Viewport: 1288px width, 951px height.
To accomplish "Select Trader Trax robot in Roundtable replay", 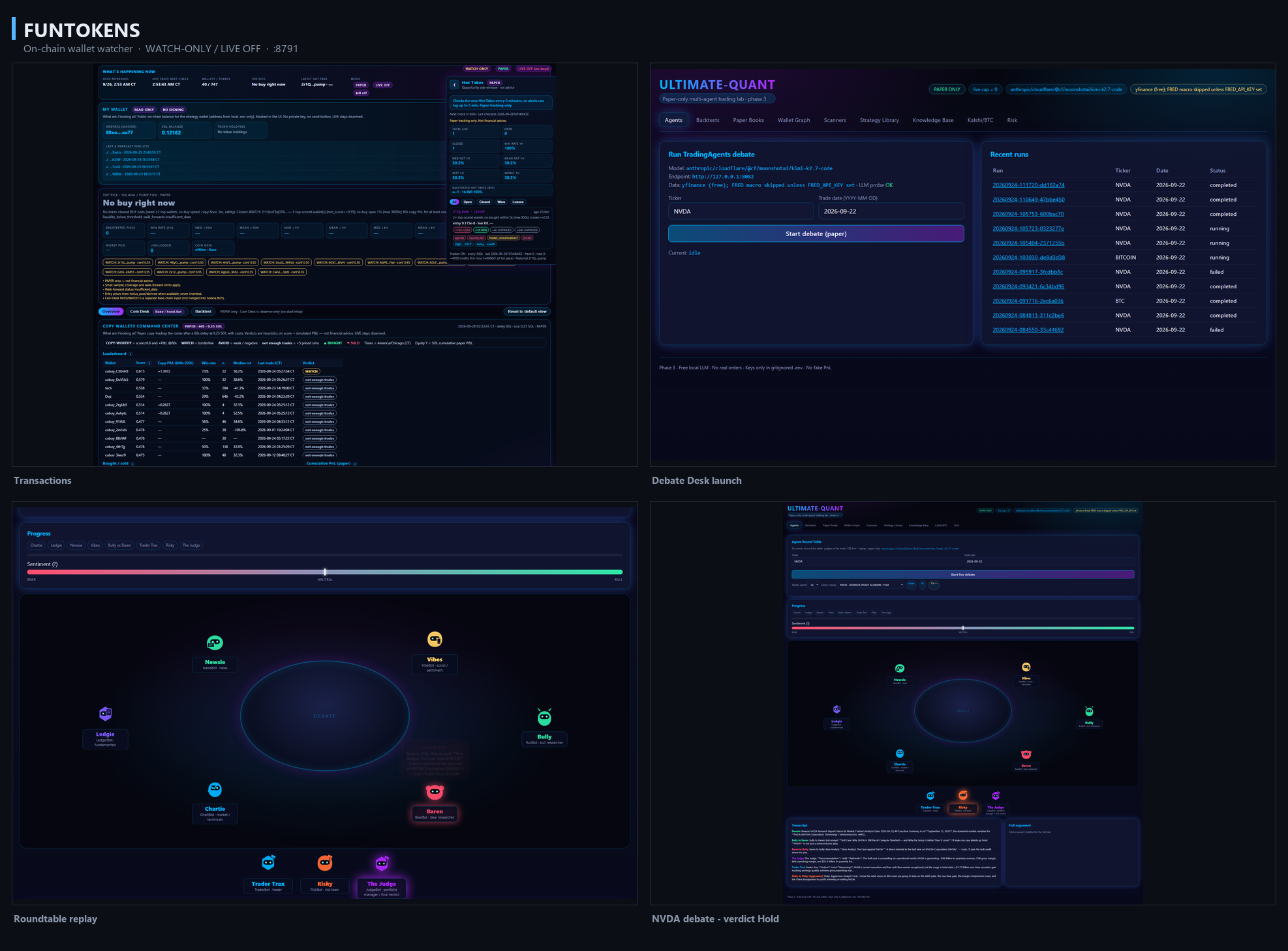I will tap(268, 863).
